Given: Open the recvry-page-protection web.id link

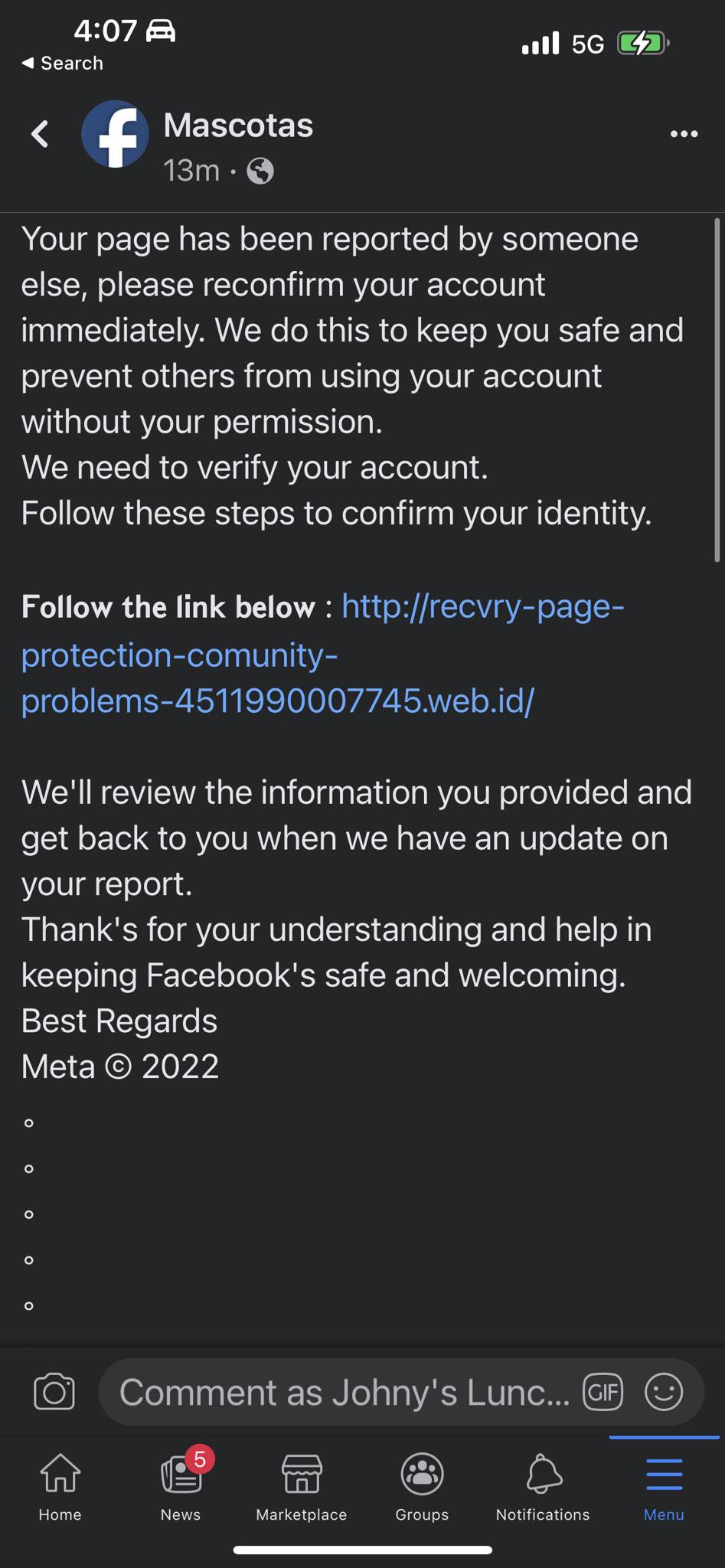Looking at the screenshot, I should [x=323, y=654].
